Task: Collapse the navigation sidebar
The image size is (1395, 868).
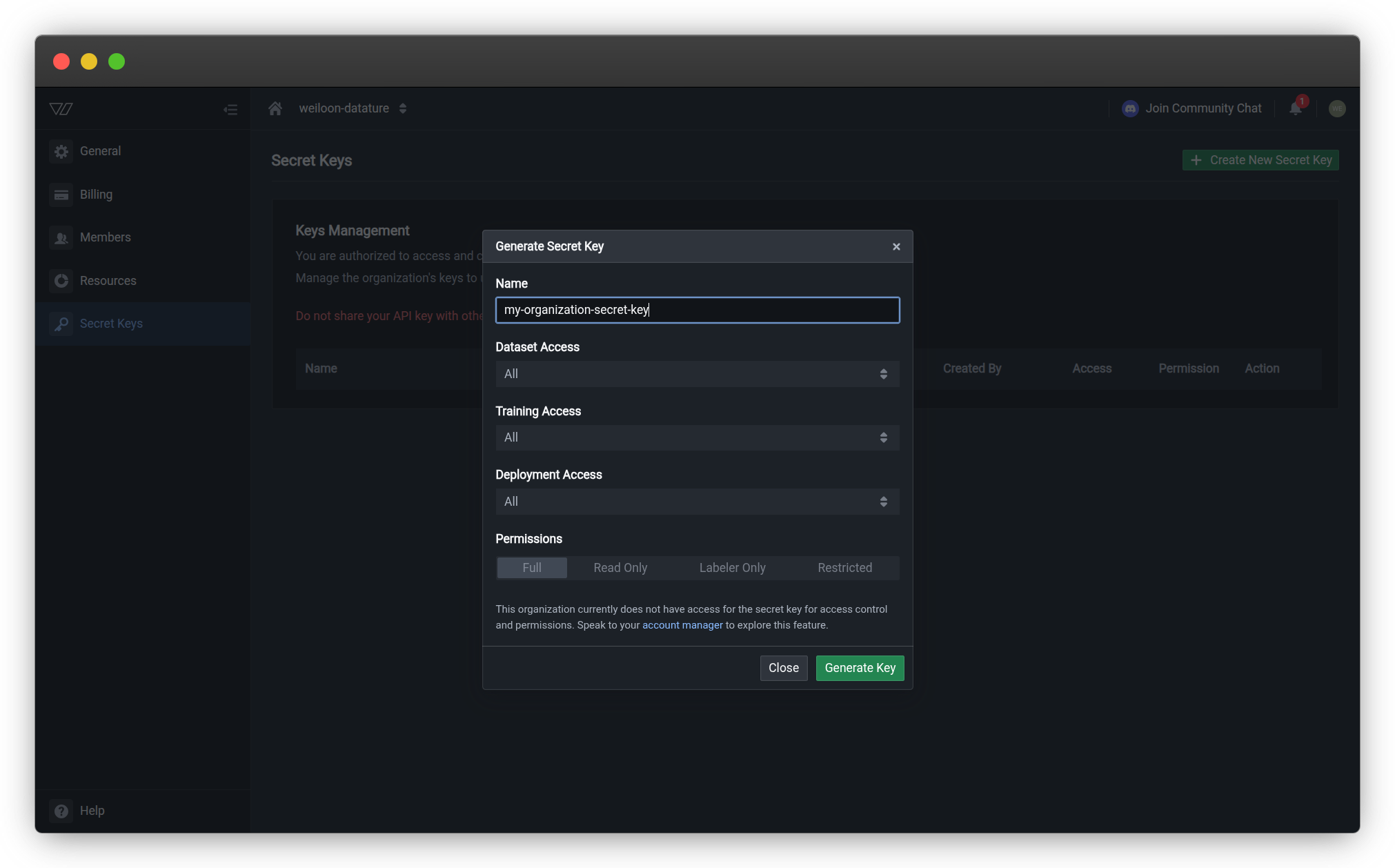Action: tap(230, 109)
